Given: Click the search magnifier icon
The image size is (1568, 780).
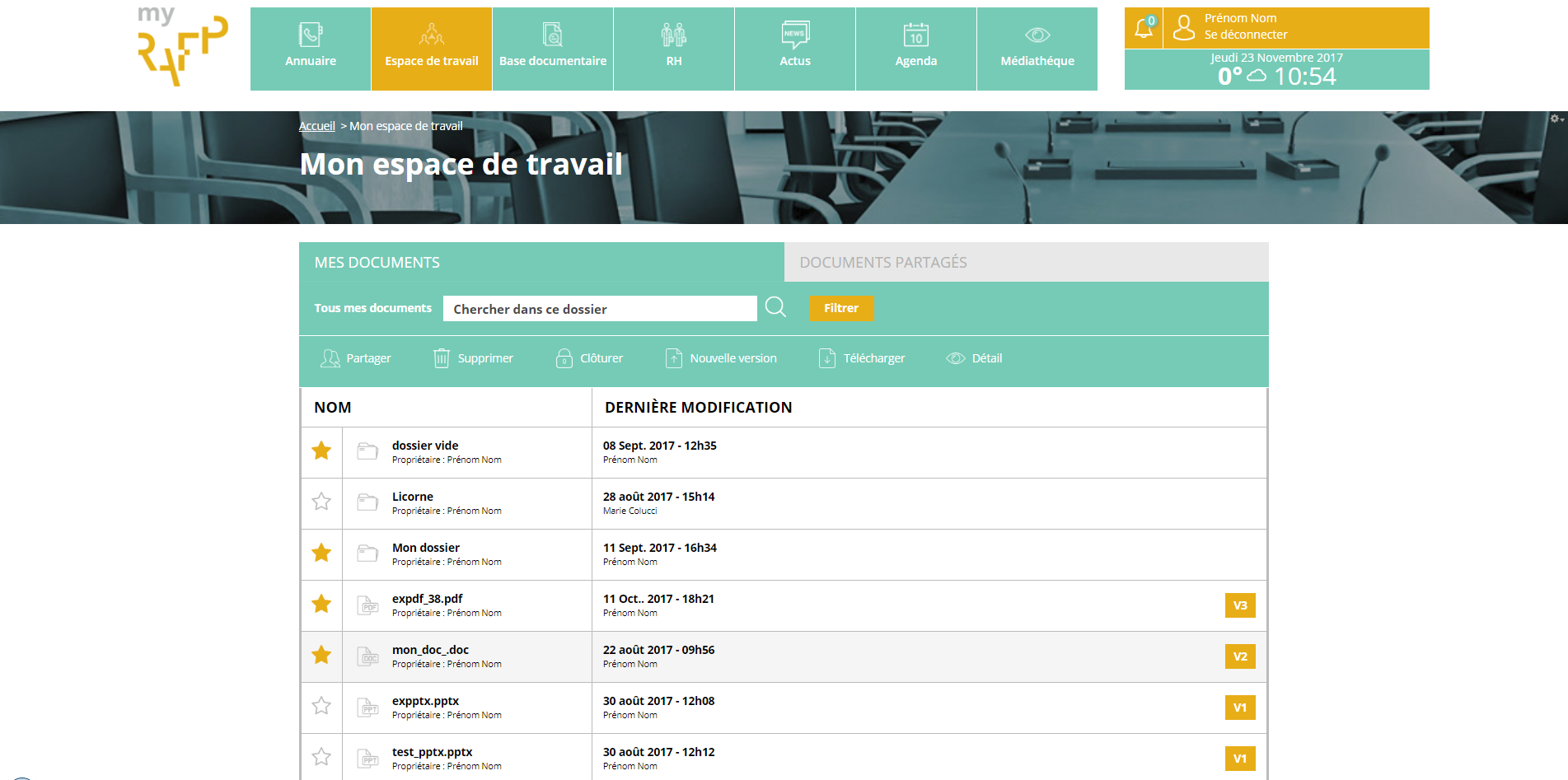Looking at the screenshot, I should point(775,307).
